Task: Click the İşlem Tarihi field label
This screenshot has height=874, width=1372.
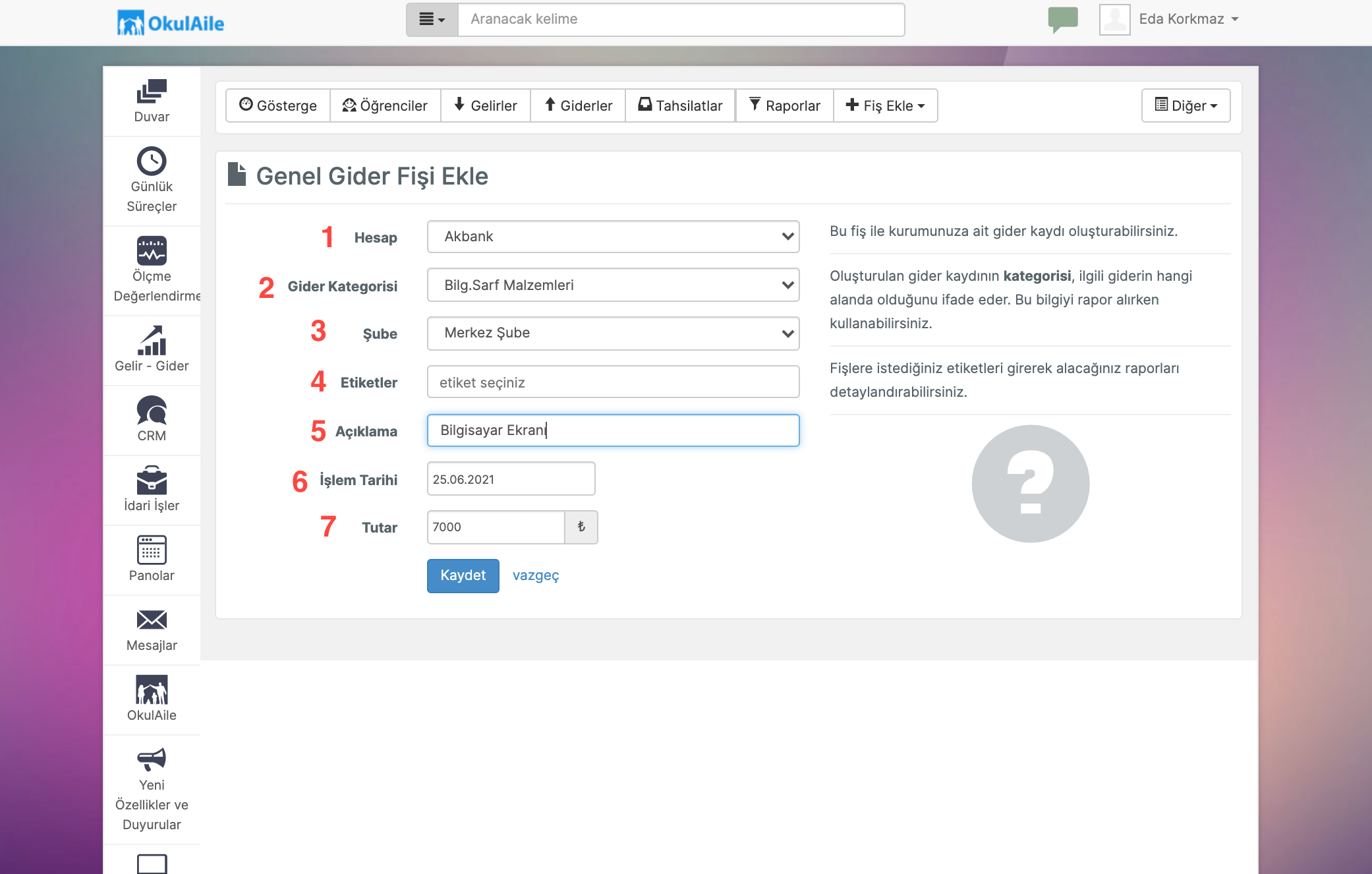Action: point(358,481)
